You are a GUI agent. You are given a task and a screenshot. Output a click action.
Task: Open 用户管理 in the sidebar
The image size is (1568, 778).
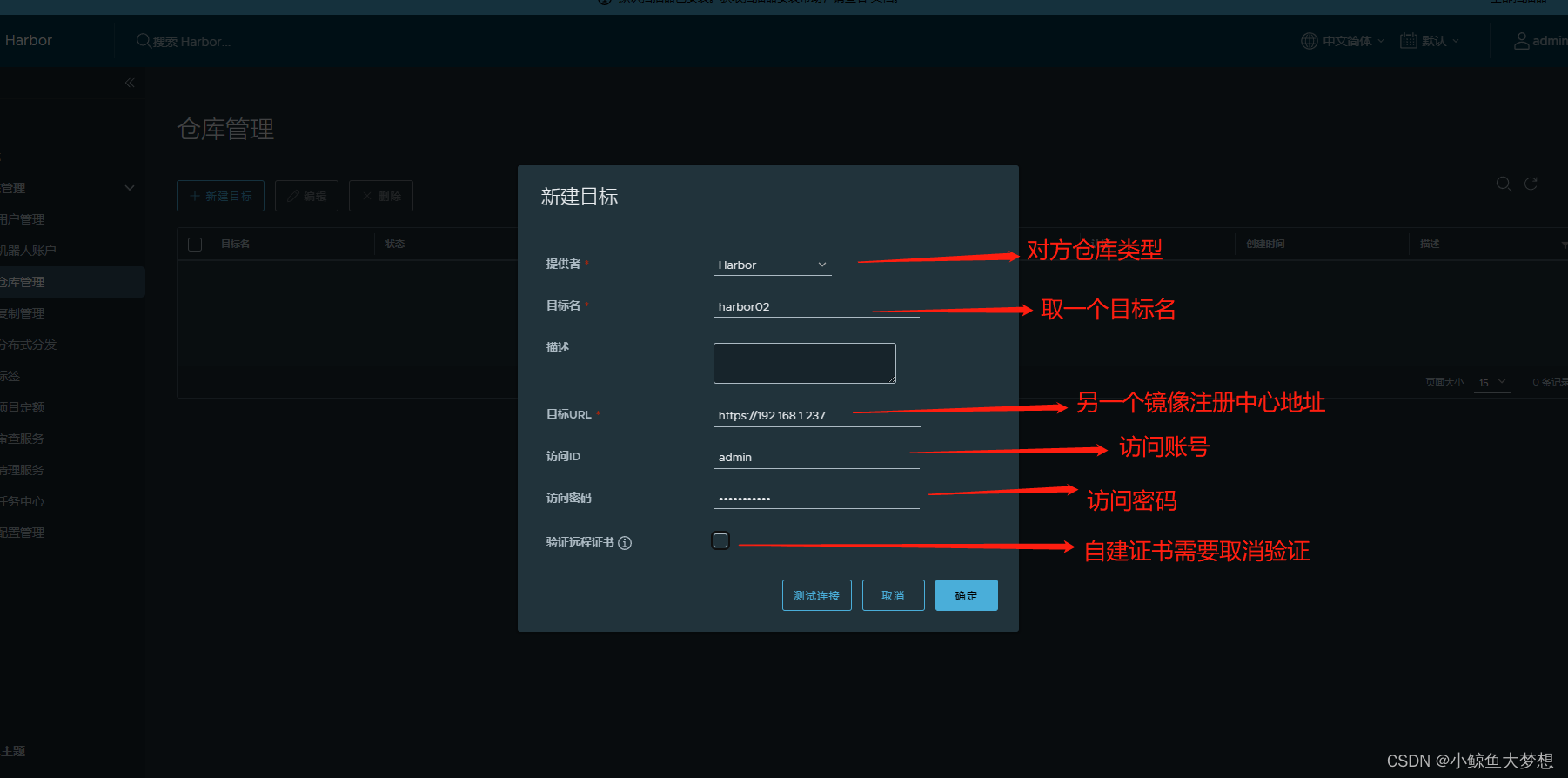click(x=22, y=219)
